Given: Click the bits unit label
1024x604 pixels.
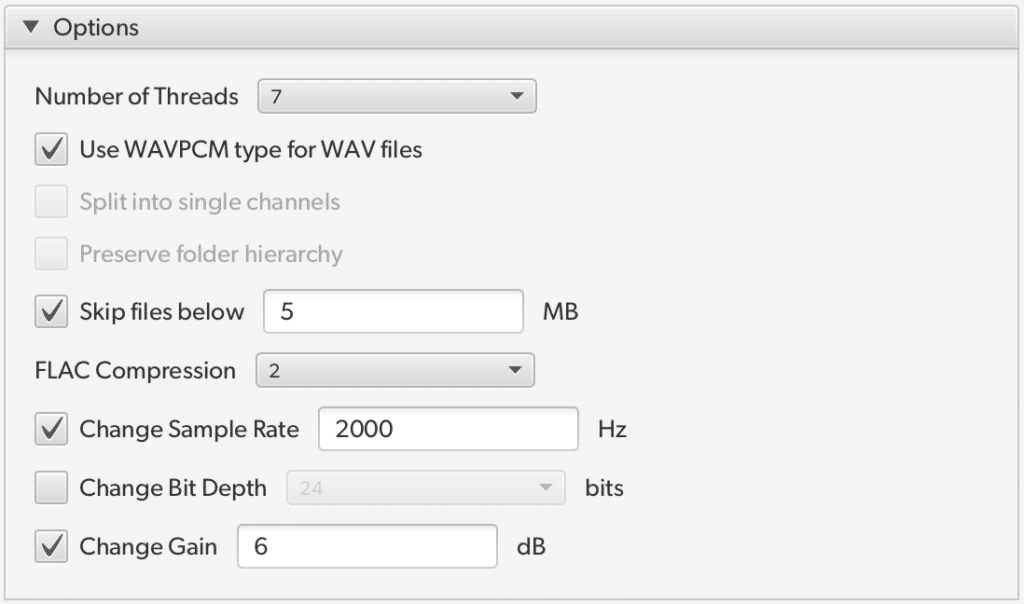Looking at the screenshot, I should tap(604, 488).
